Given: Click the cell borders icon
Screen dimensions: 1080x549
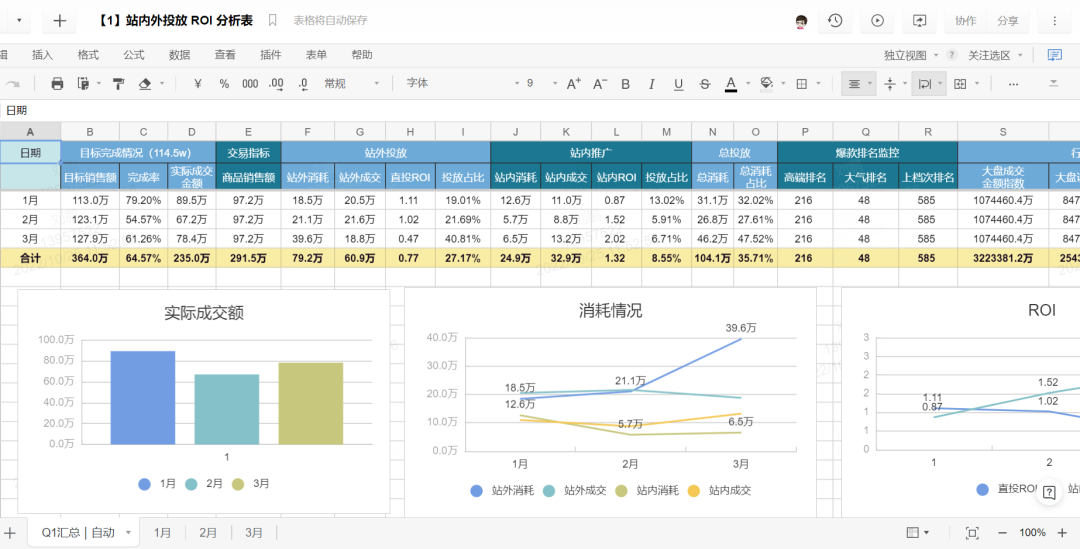Looking at the screenshot, I should pyautogui.click(x=801, y=83).
